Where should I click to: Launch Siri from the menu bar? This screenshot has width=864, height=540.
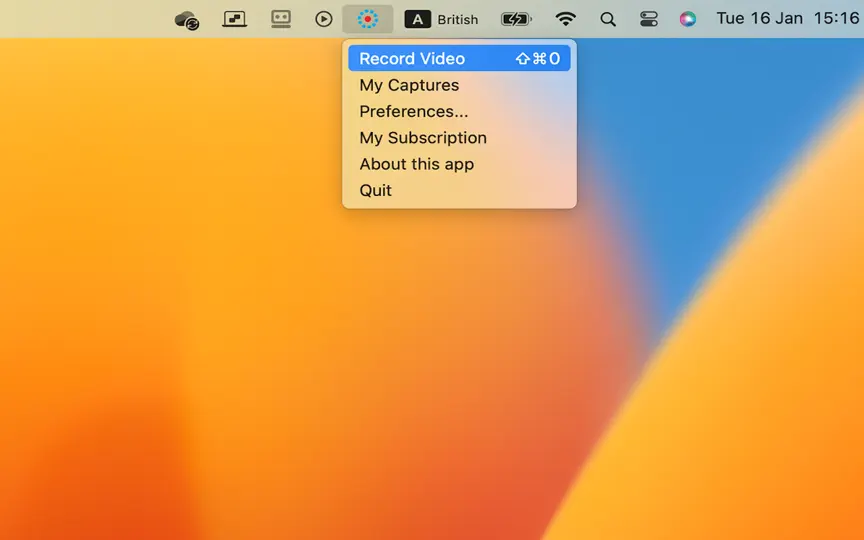(687, 19)
